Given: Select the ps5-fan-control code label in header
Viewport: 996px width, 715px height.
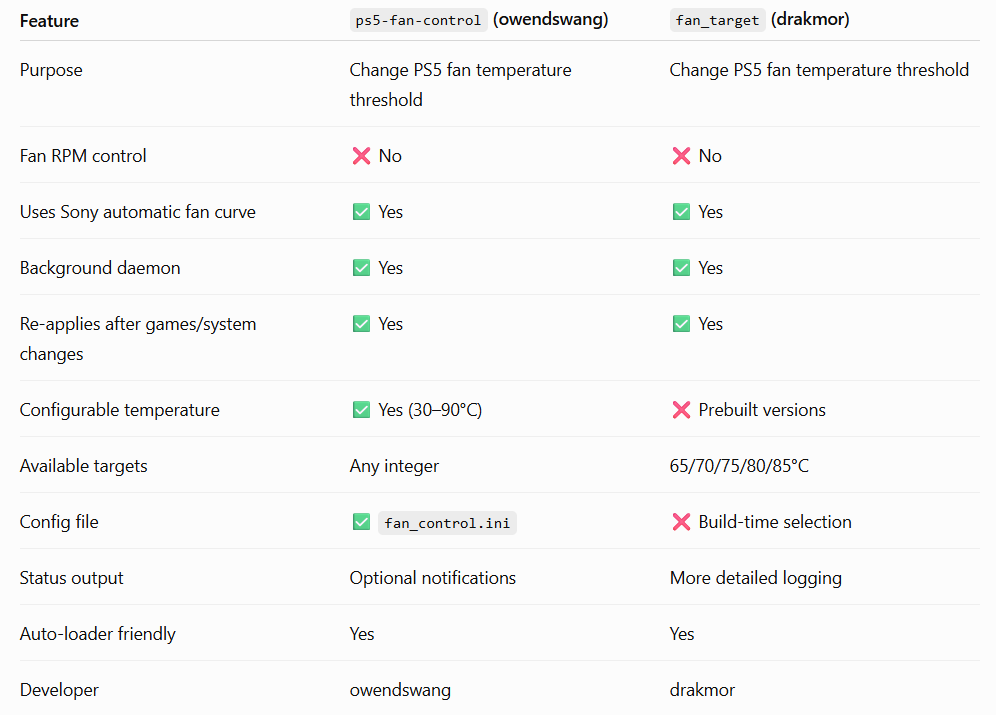Looking at the screenshot, I should pos(419,20).
